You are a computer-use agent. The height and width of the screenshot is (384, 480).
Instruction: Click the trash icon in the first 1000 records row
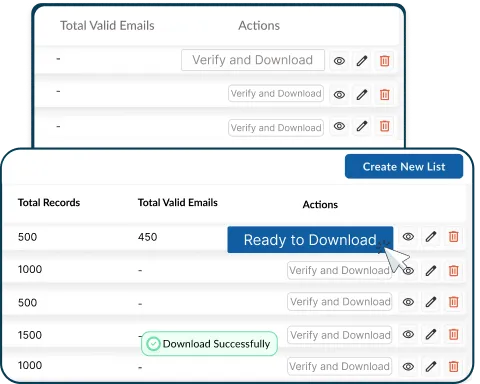click(x=453, y=271)
